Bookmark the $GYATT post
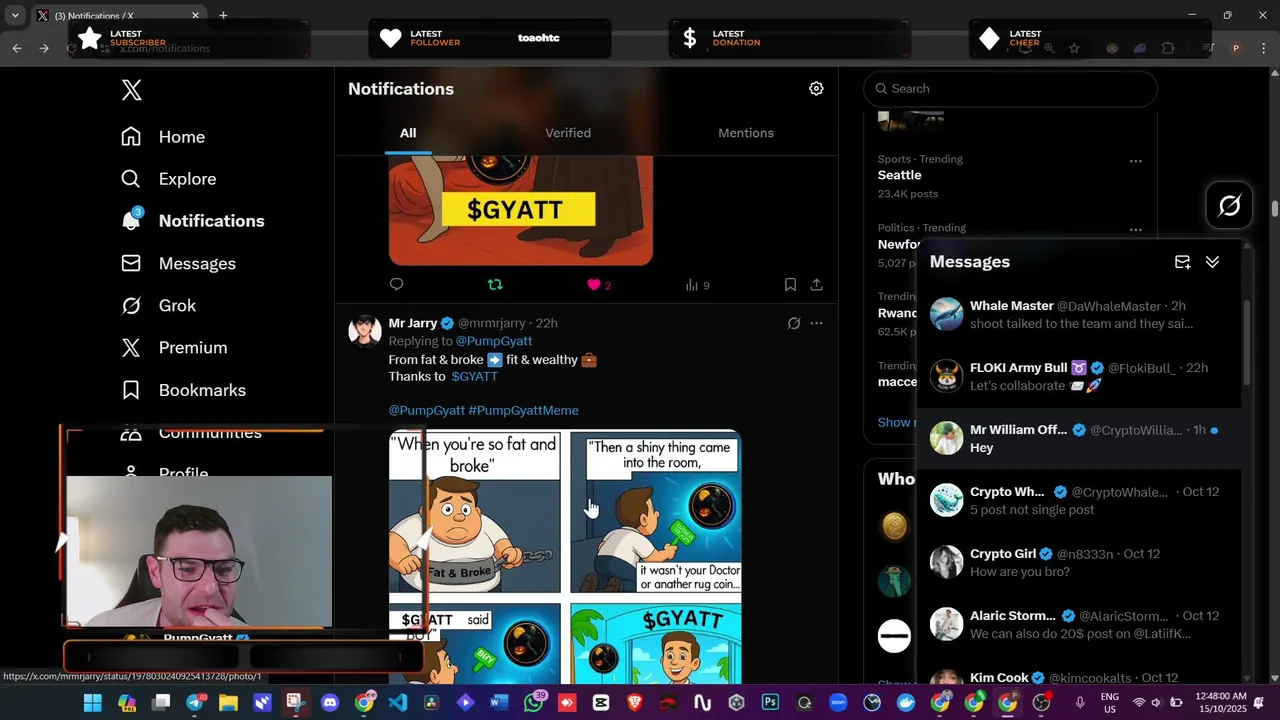 coord(790,285)
